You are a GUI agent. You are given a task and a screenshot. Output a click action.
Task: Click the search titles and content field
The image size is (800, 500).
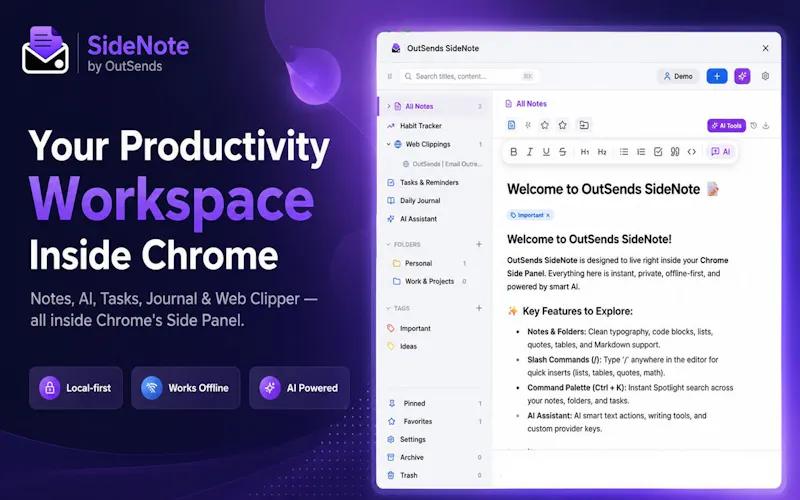[469, 76]
